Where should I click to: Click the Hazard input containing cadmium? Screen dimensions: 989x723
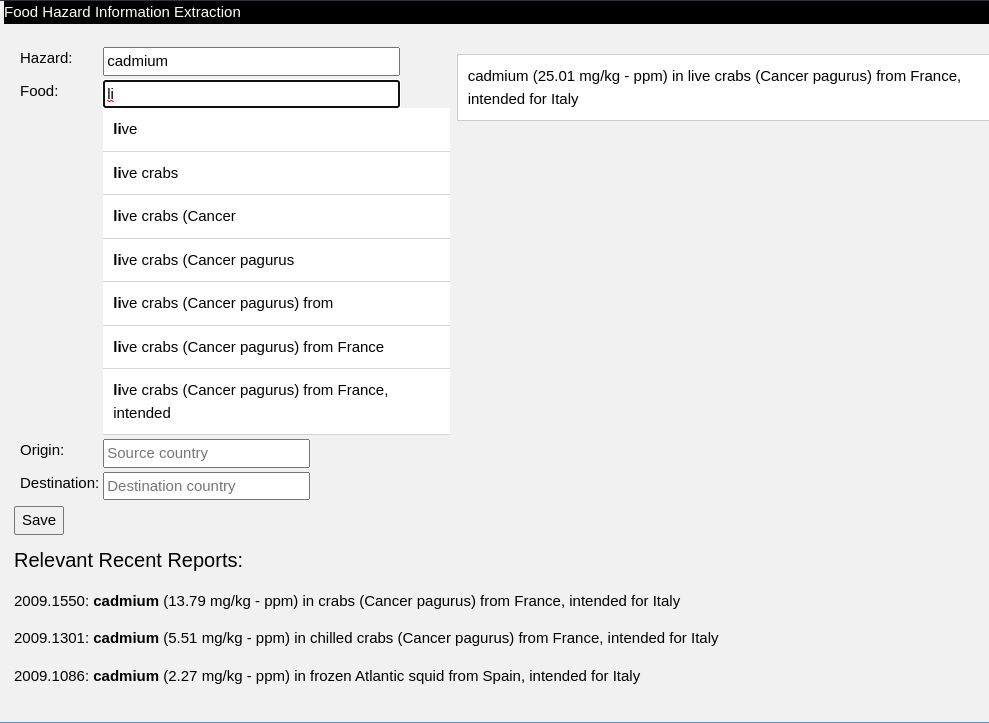point(251,61)
